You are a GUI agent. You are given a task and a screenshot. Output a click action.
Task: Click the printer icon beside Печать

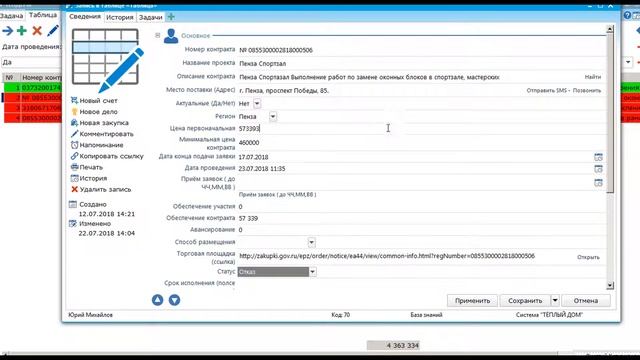pos(74,167)
